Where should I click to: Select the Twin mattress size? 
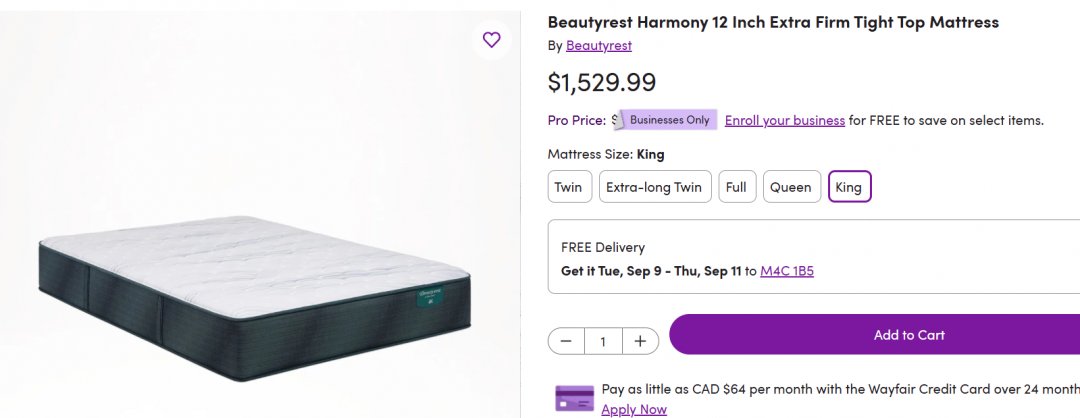(569, 187)
